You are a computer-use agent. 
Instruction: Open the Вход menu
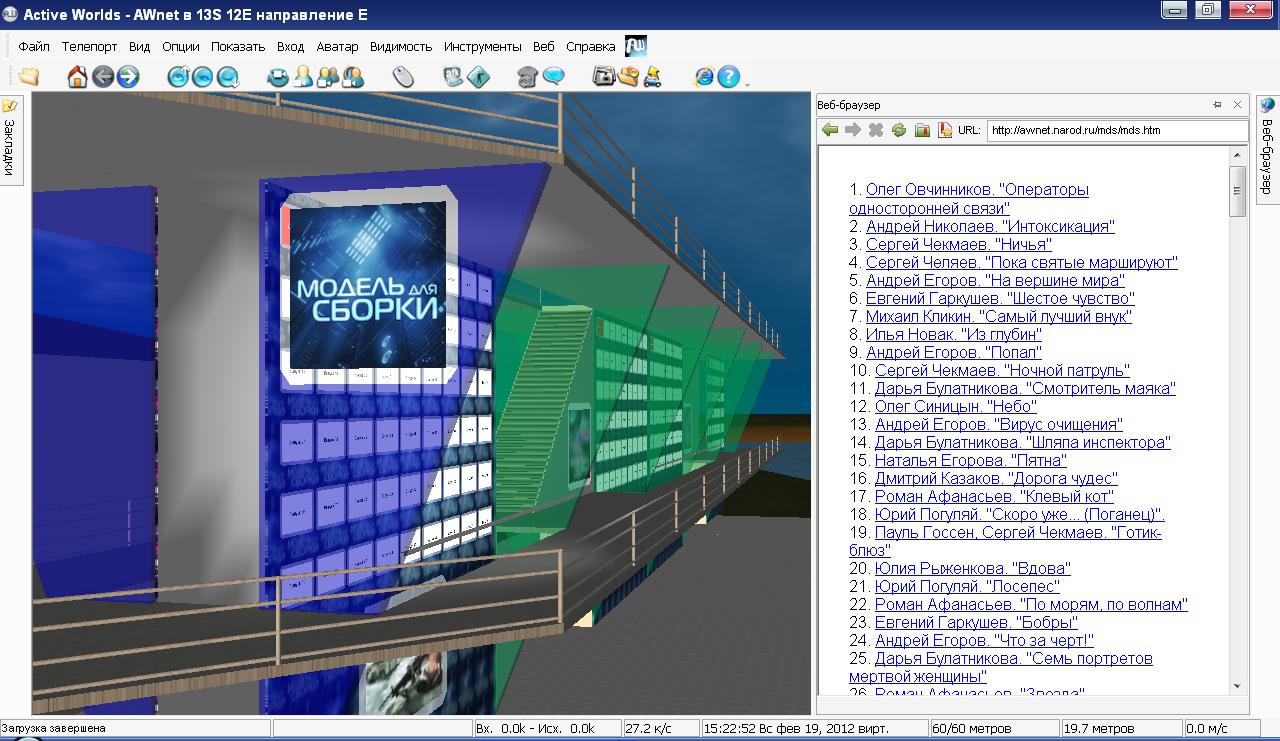pos(291,46)
